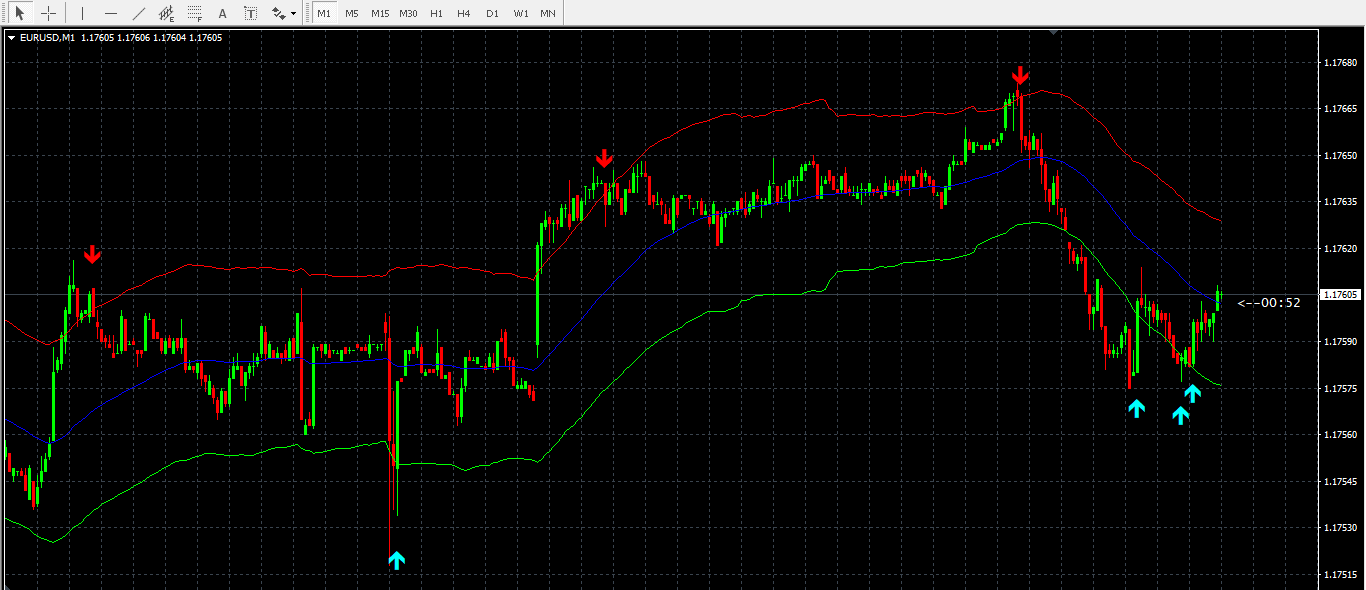Viewport: 1366px width, 590px height.
Task: Change timeframe to H4
Action: (464, 14)
